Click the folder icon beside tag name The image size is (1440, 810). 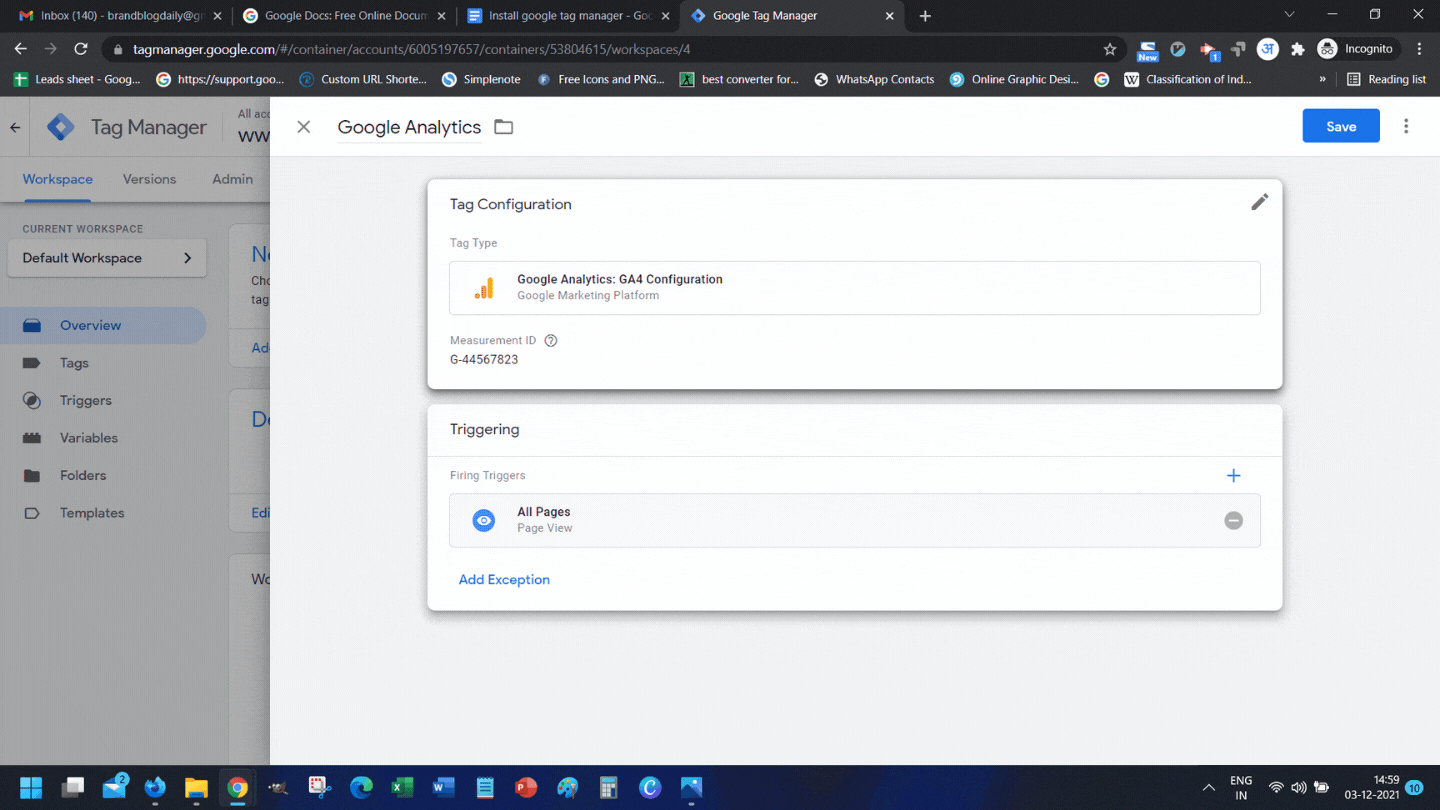click(x=504, y=127)
